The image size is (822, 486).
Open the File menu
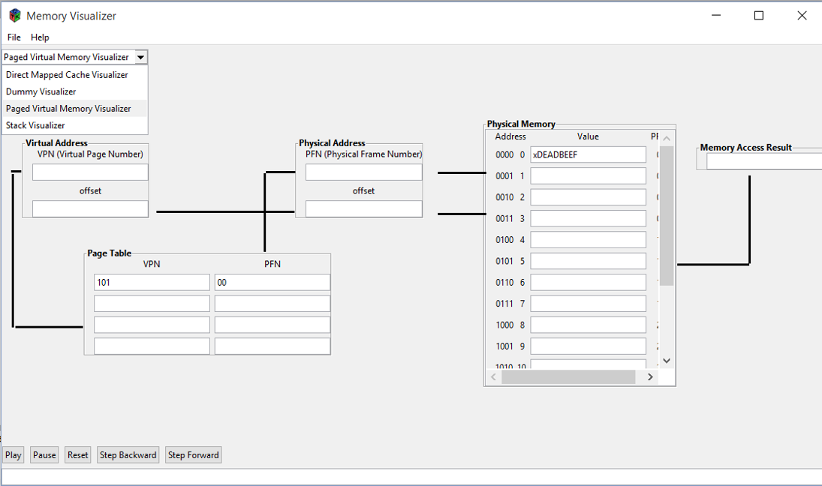point(14,37)
